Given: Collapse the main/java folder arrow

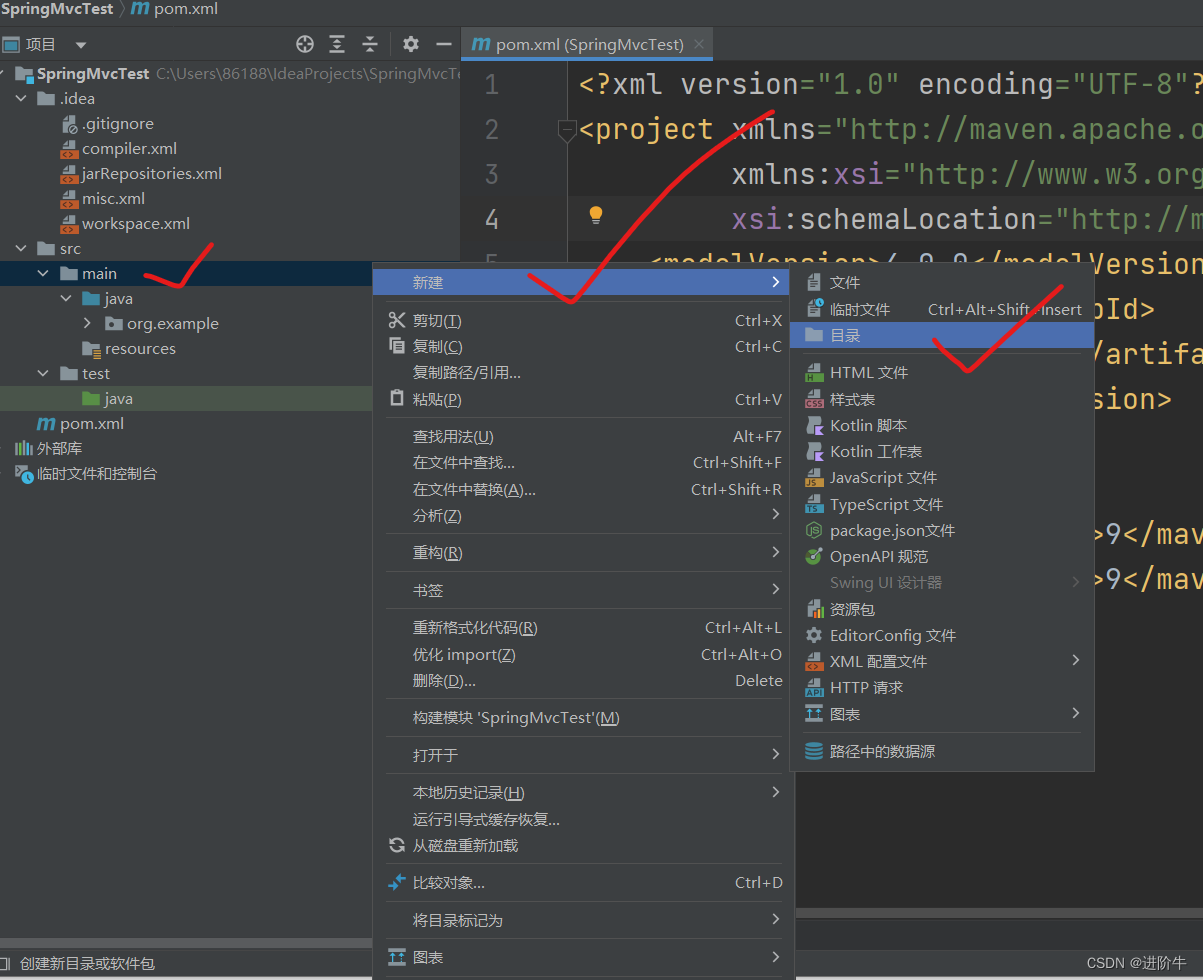Looking at the screenshot, I should coord(66,299).
